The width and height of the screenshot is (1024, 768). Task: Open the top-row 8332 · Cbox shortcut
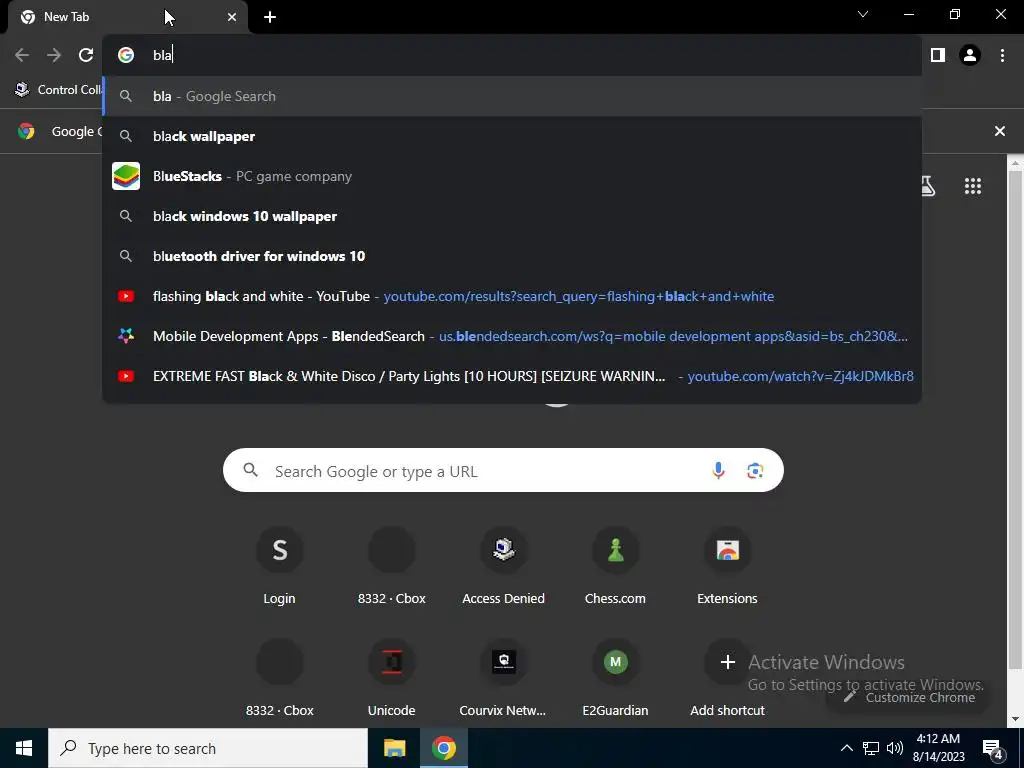392,567
